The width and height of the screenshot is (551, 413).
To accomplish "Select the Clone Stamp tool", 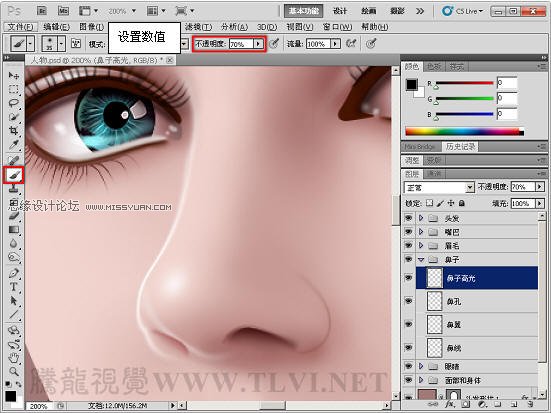I will 14,189.
